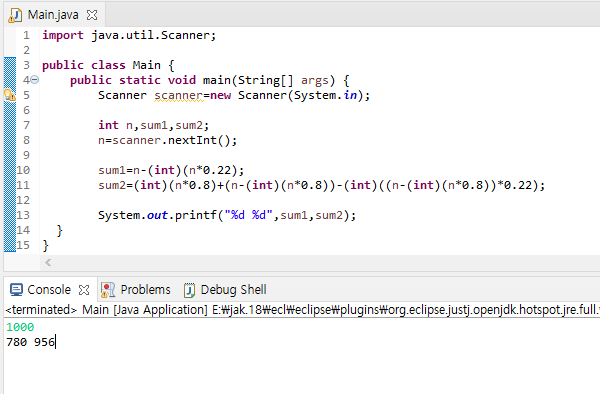Click the format string "%d %d" on line 13

[249, 215]
